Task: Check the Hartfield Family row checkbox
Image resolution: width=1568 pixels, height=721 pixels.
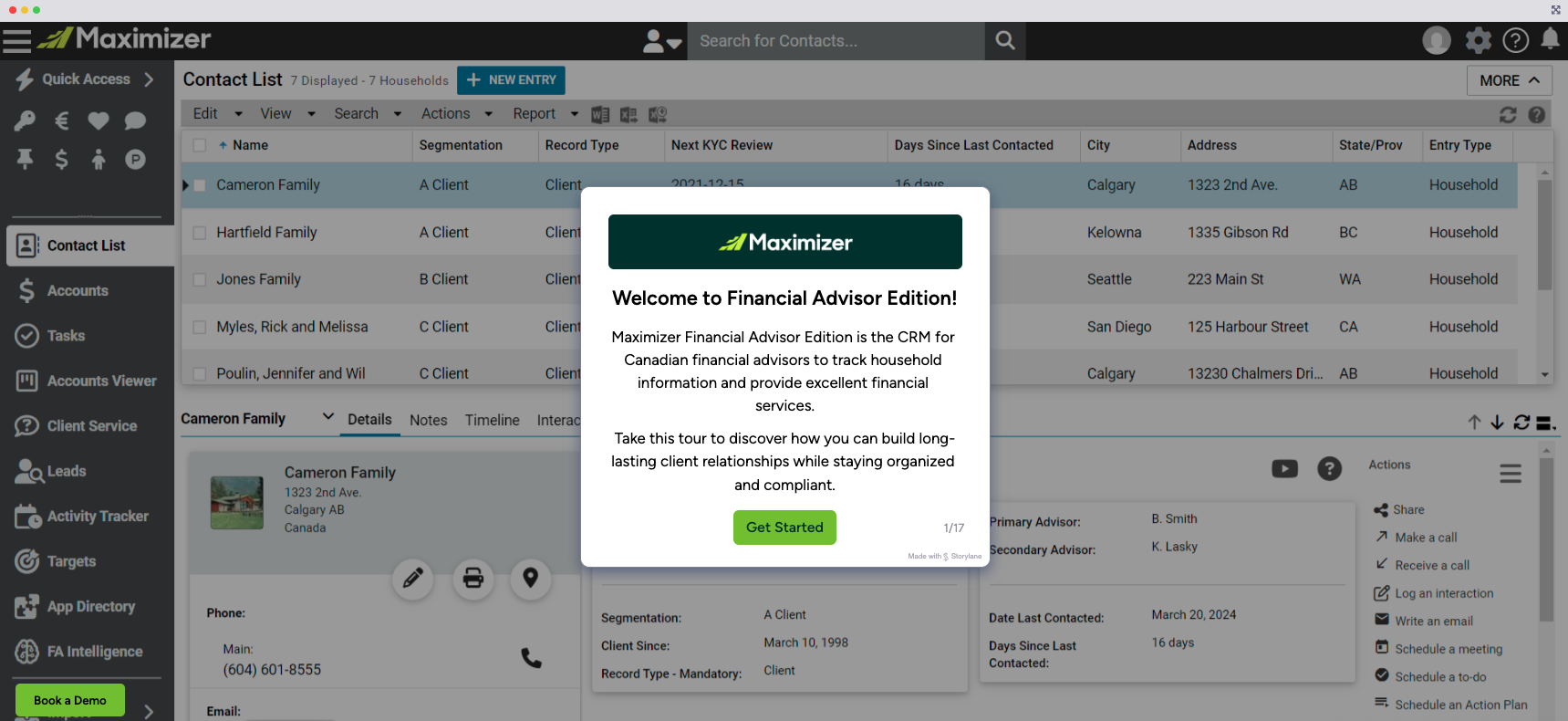Action: 200,233
